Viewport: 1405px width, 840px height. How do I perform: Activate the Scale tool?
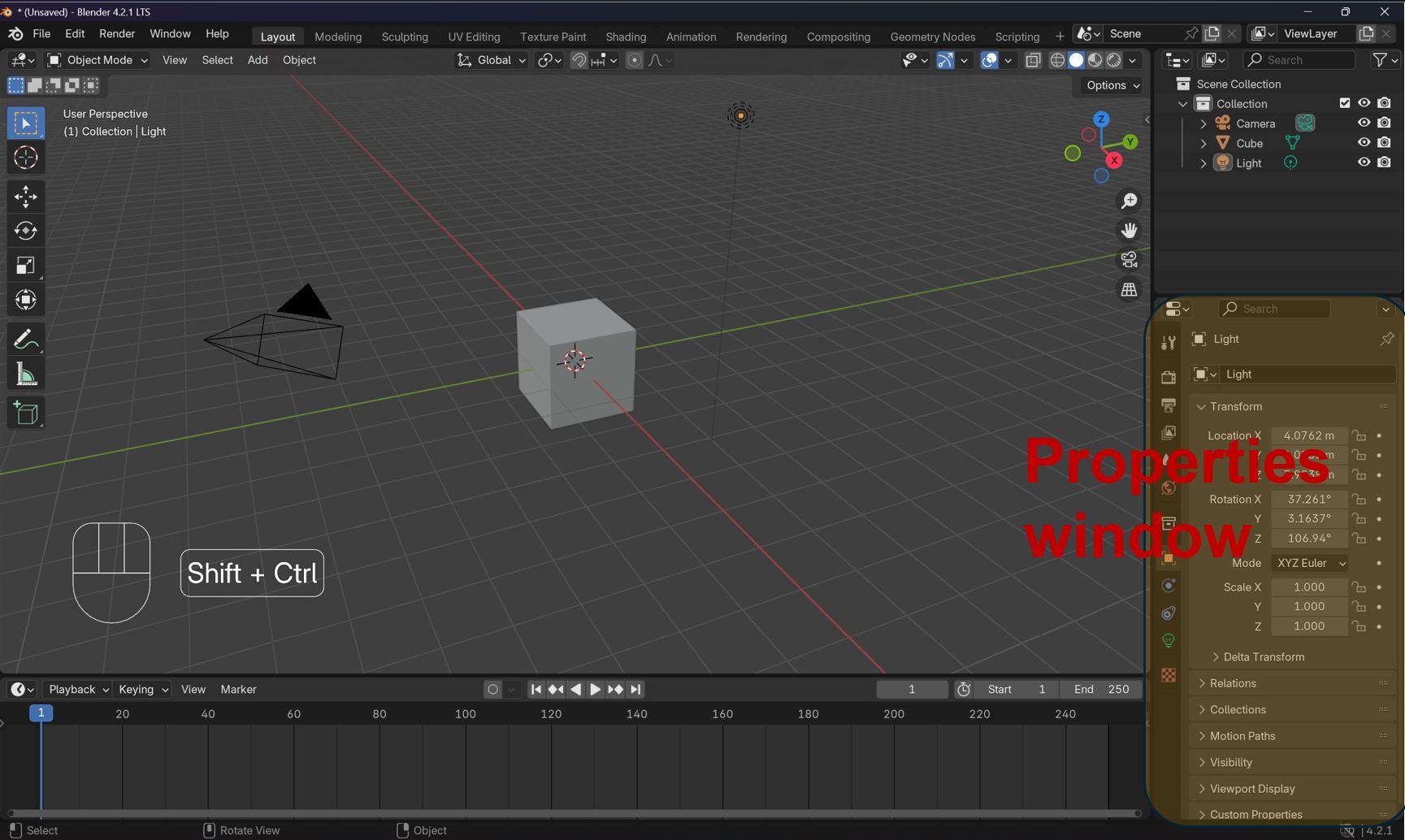pyautogui.click(x=26, y=266)
